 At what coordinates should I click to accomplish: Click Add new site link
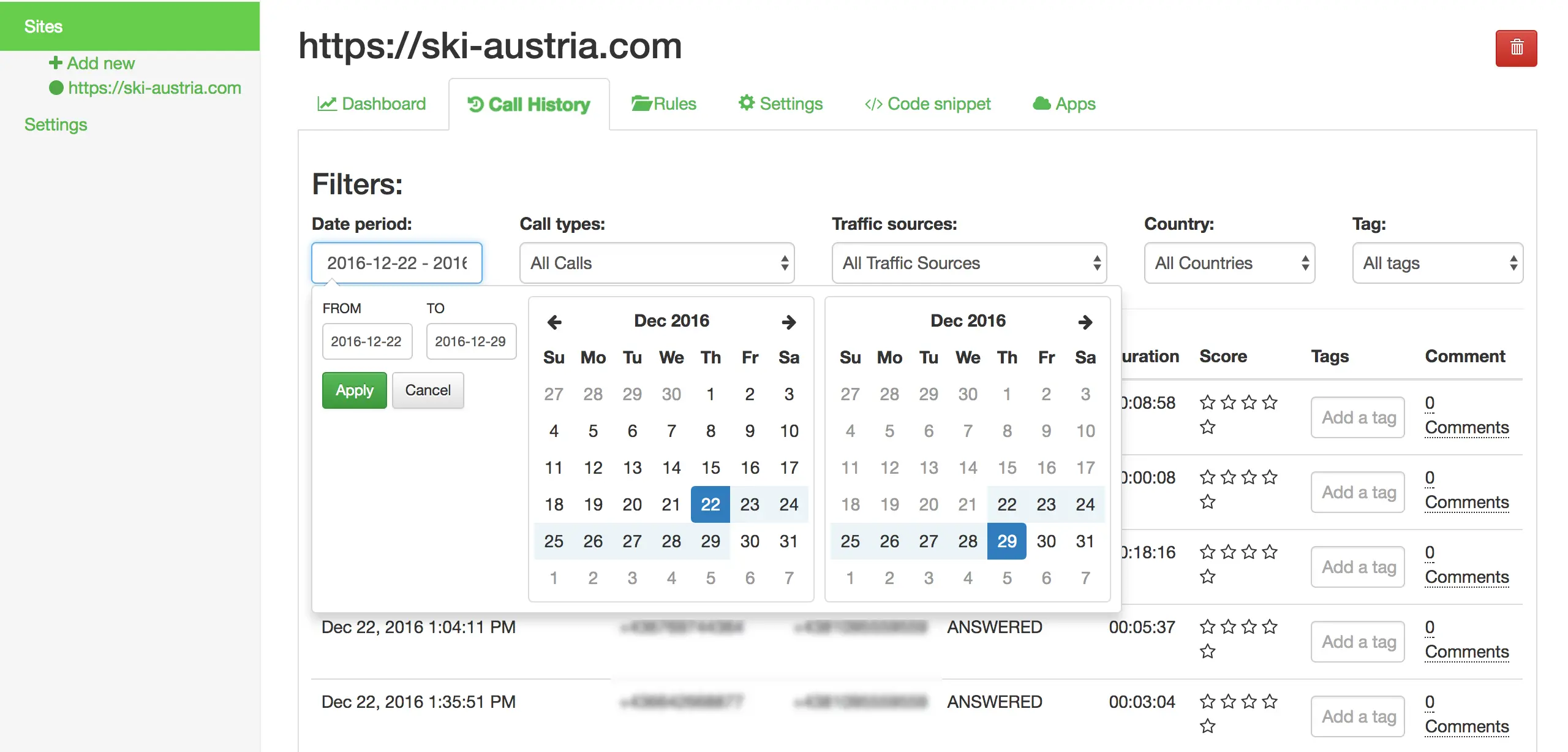point(92,63)
